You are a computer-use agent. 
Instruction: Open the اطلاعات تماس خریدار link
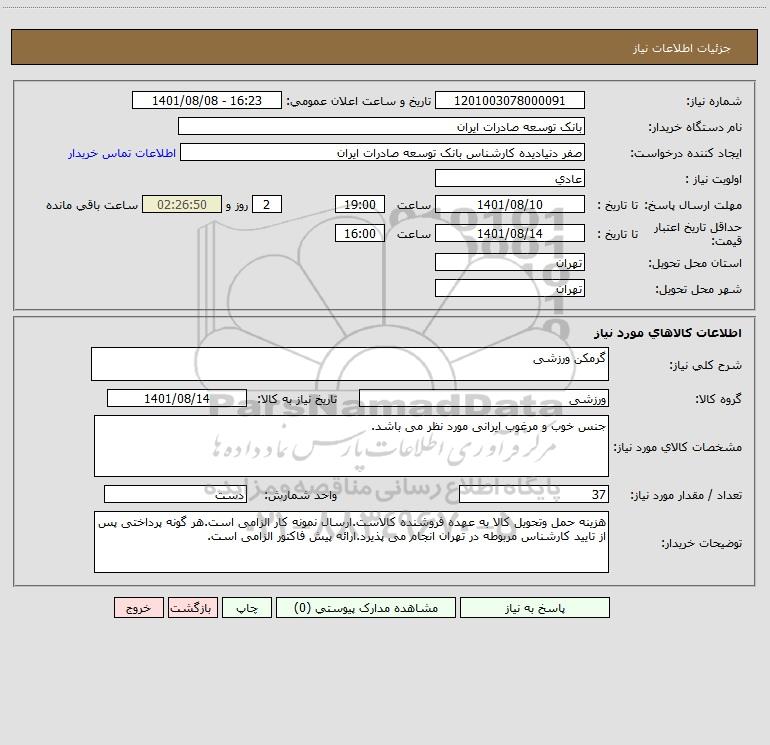(x=122, y=153)
